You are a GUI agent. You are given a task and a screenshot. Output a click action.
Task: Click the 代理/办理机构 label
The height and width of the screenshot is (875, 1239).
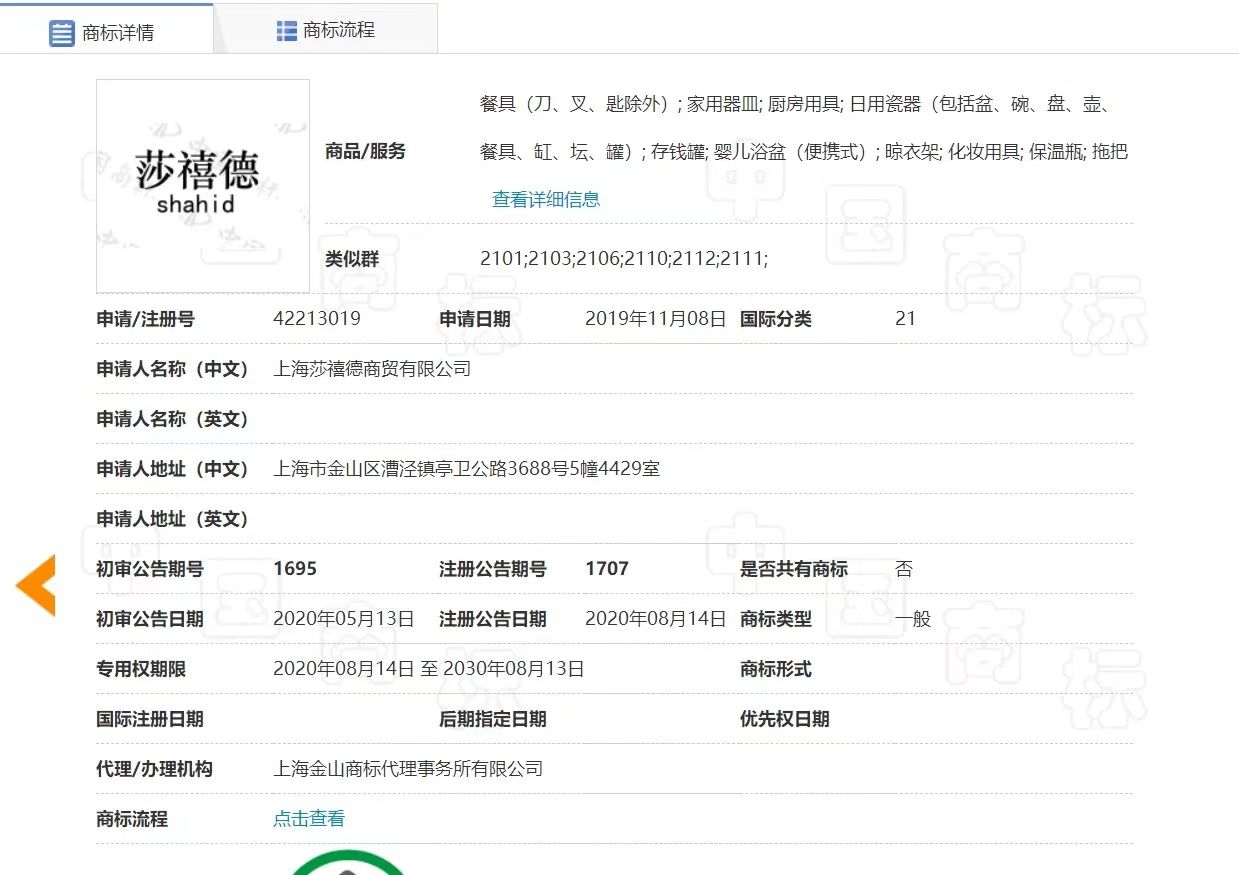point(155,769)
